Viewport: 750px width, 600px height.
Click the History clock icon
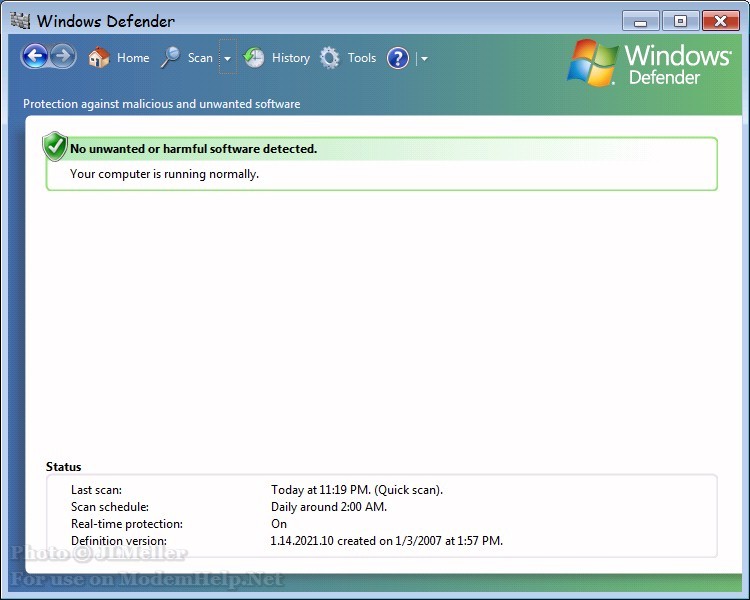254,58
